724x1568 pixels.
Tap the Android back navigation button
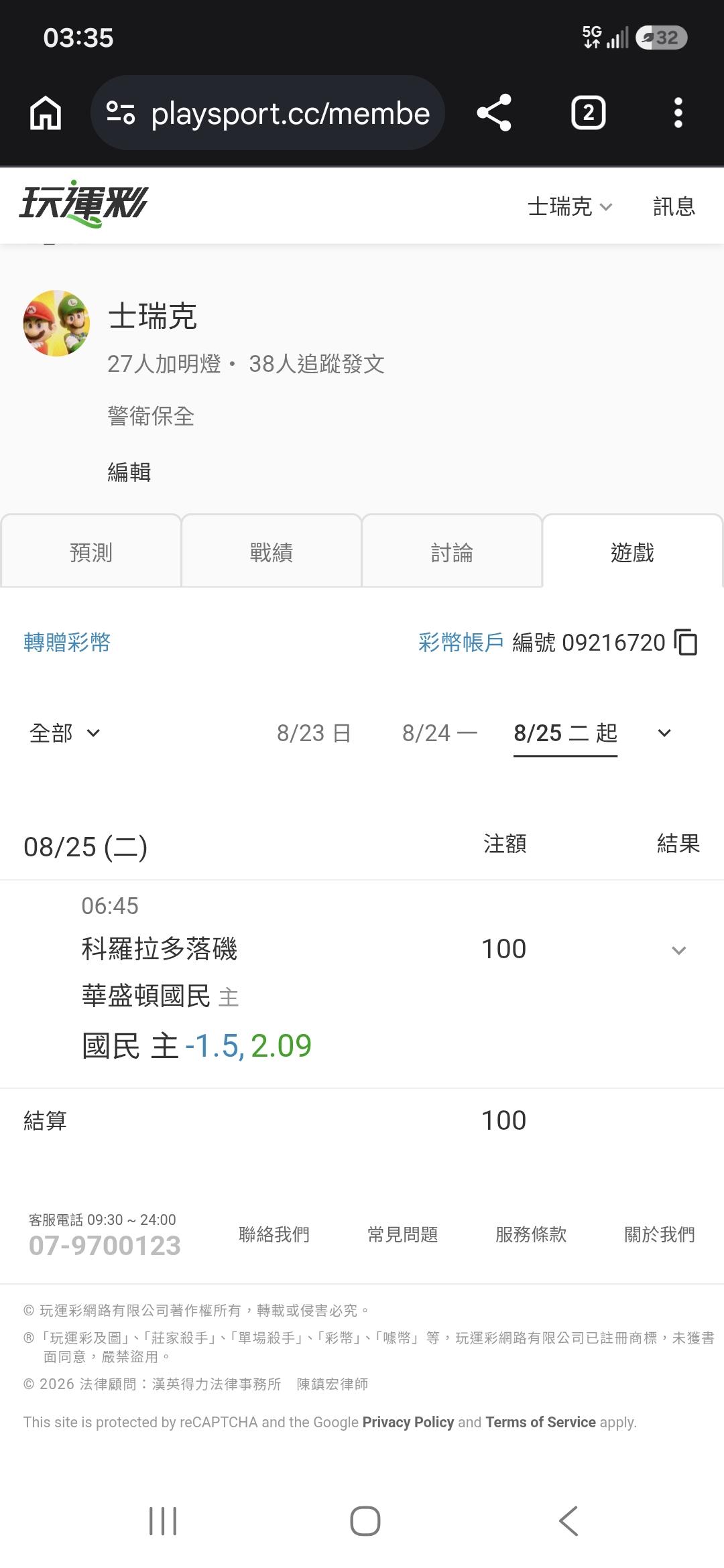point(568,1521)
